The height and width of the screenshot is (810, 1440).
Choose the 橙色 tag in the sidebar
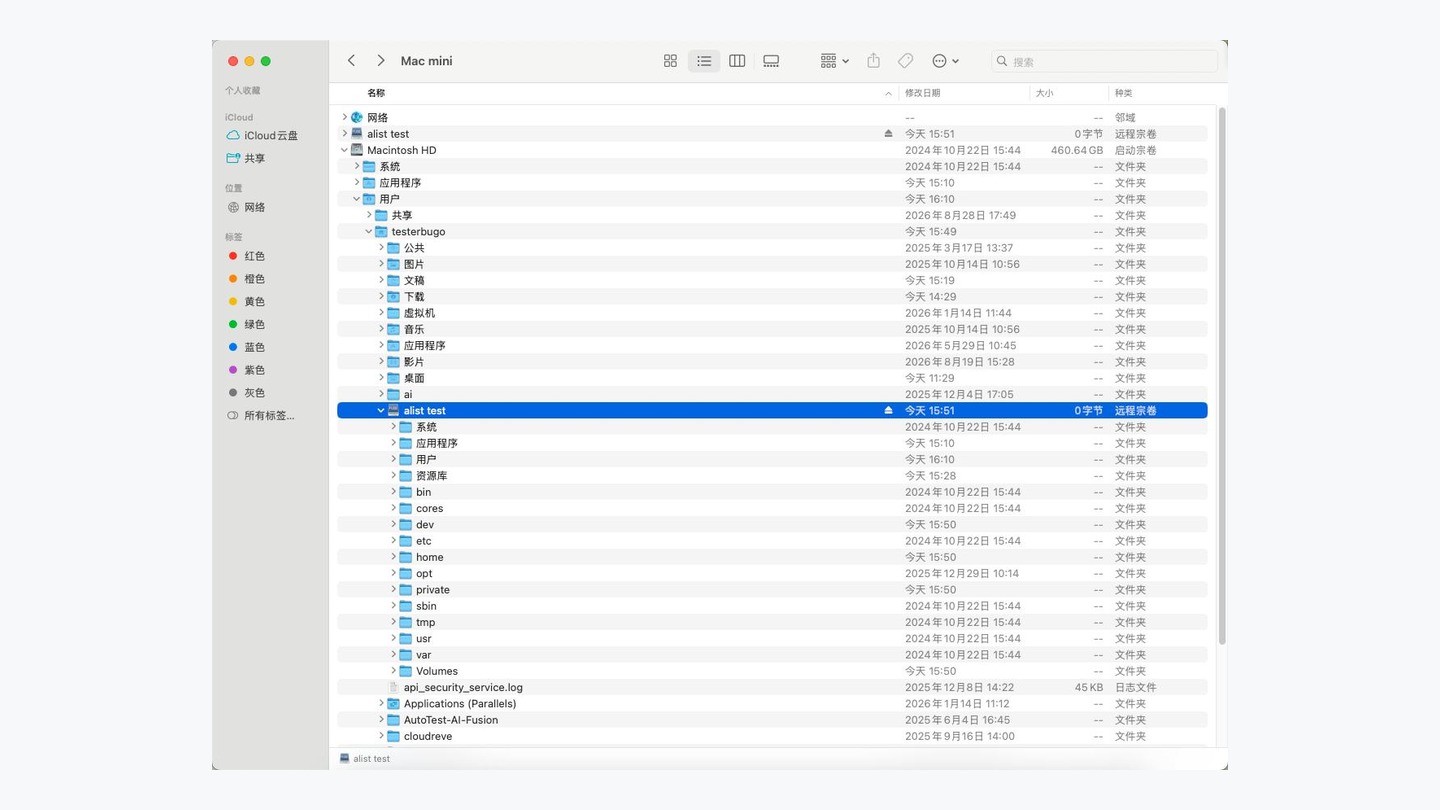[246, 279]
